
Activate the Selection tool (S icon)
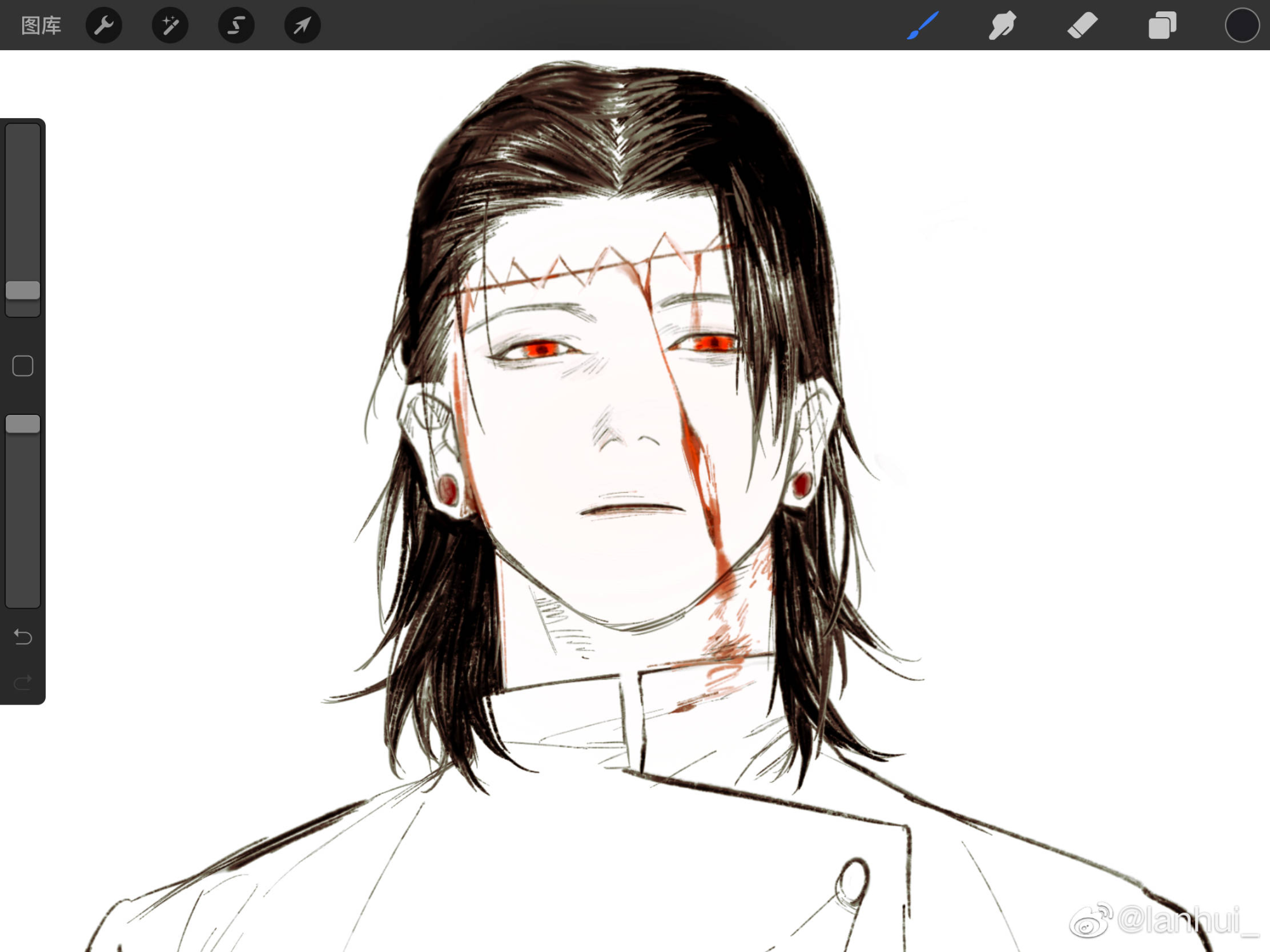(x=236, y=25)
